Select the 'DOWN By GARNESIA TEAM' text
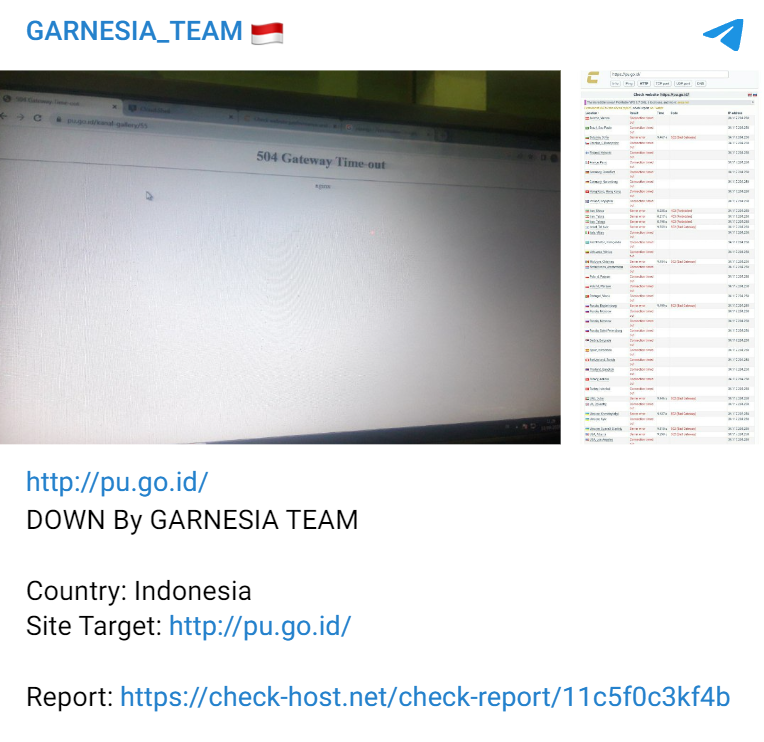Image resolution: width=764 pixels, height=742 pixels. click(x=192, y=519)
